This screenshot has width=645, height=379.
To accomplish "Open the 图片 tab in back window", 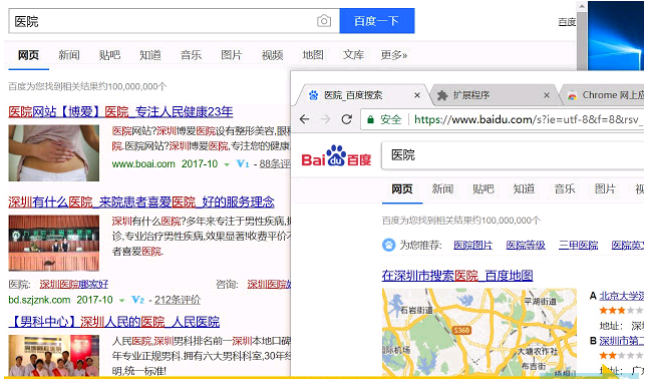I will click(231, 55).
